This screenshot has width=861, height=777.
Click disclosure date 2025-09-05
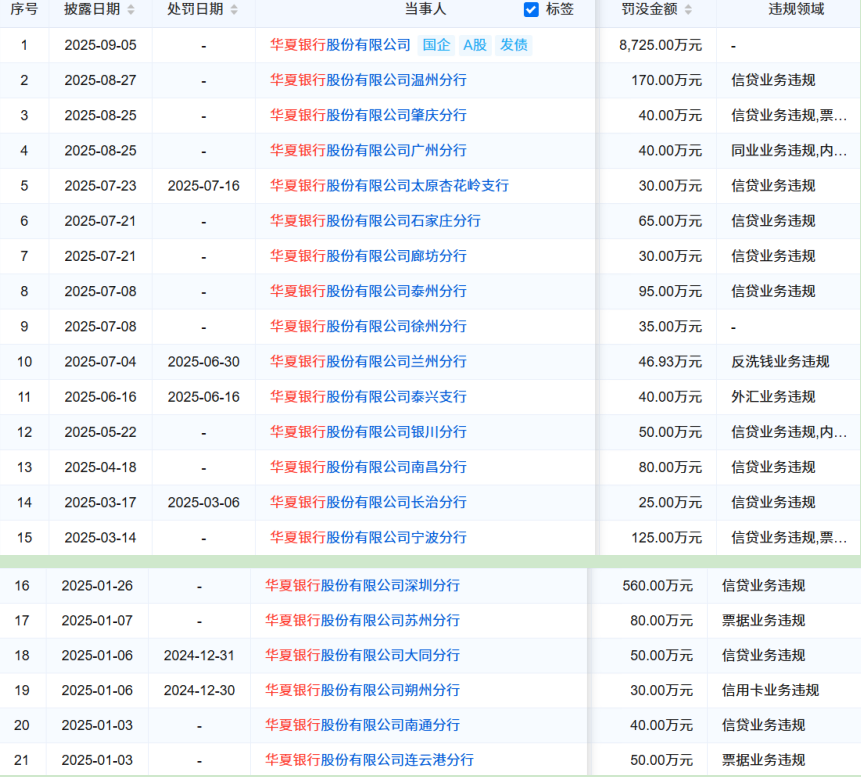100,45
